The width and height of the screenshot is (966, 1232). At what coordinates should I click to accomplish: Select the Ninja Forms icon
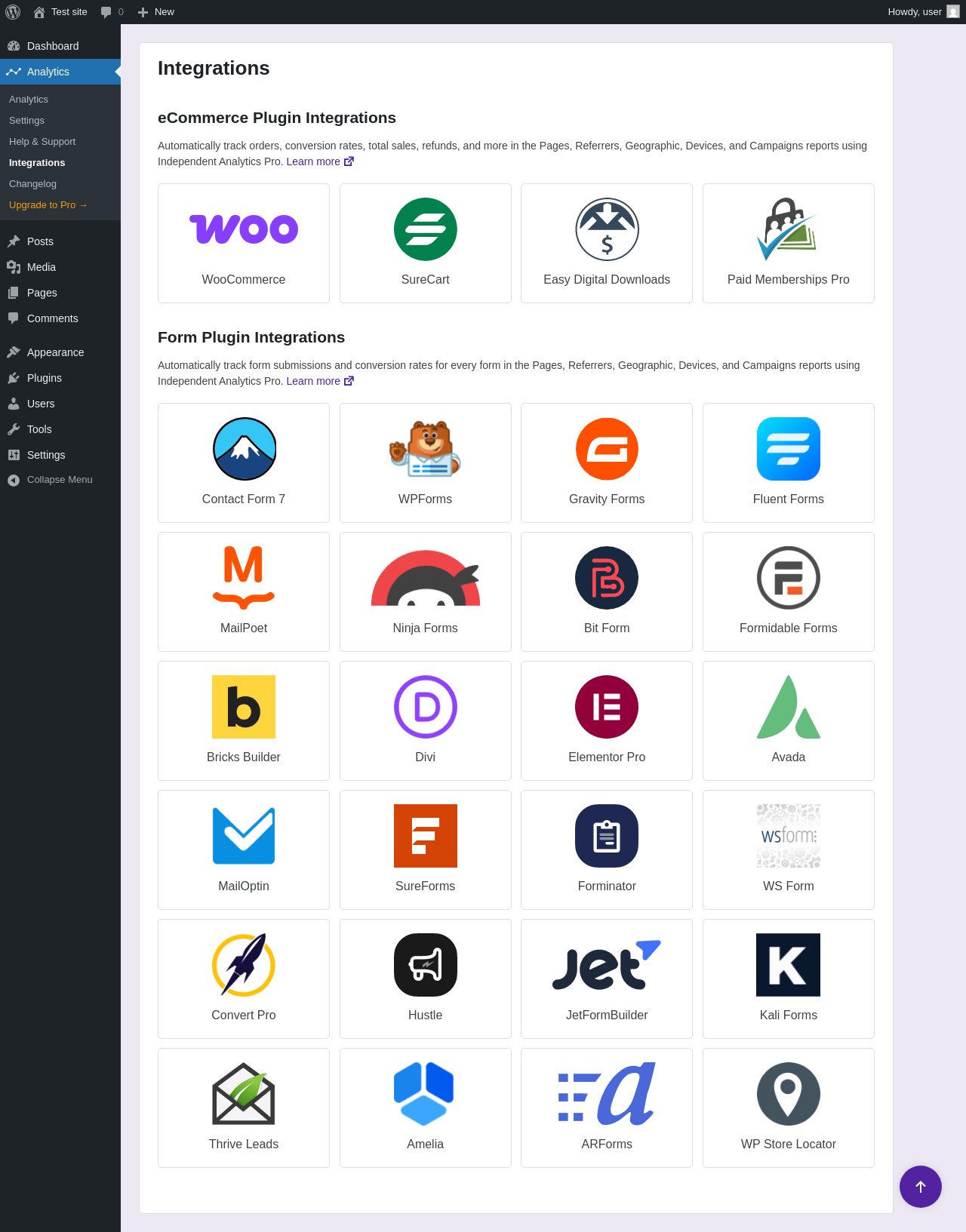(x=426, y=578)
